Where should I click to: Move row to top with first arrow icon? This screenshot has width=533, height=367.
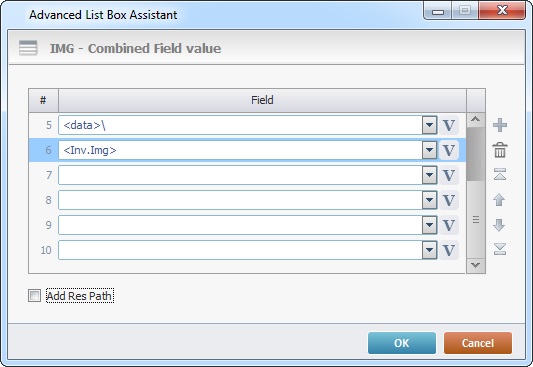[500, 174]
